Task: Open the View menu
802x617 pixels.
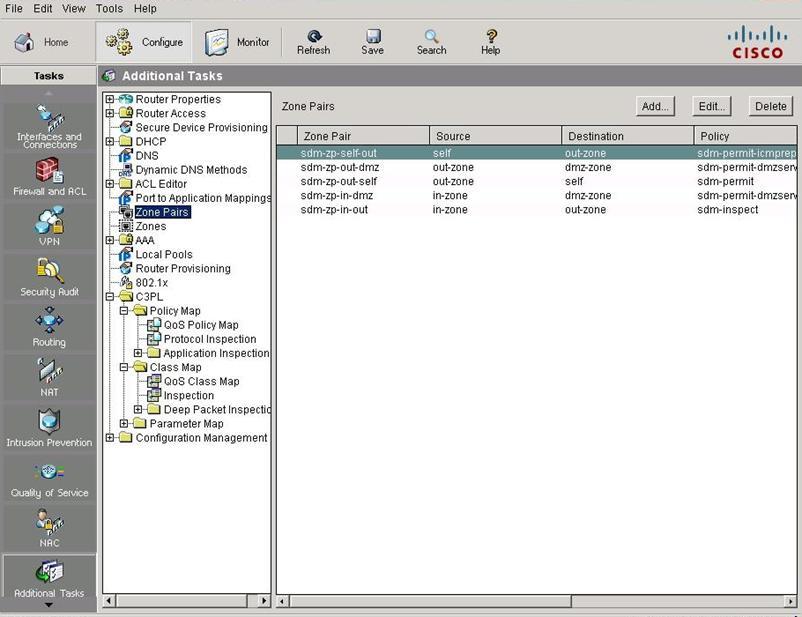Action: pos(74,9)
